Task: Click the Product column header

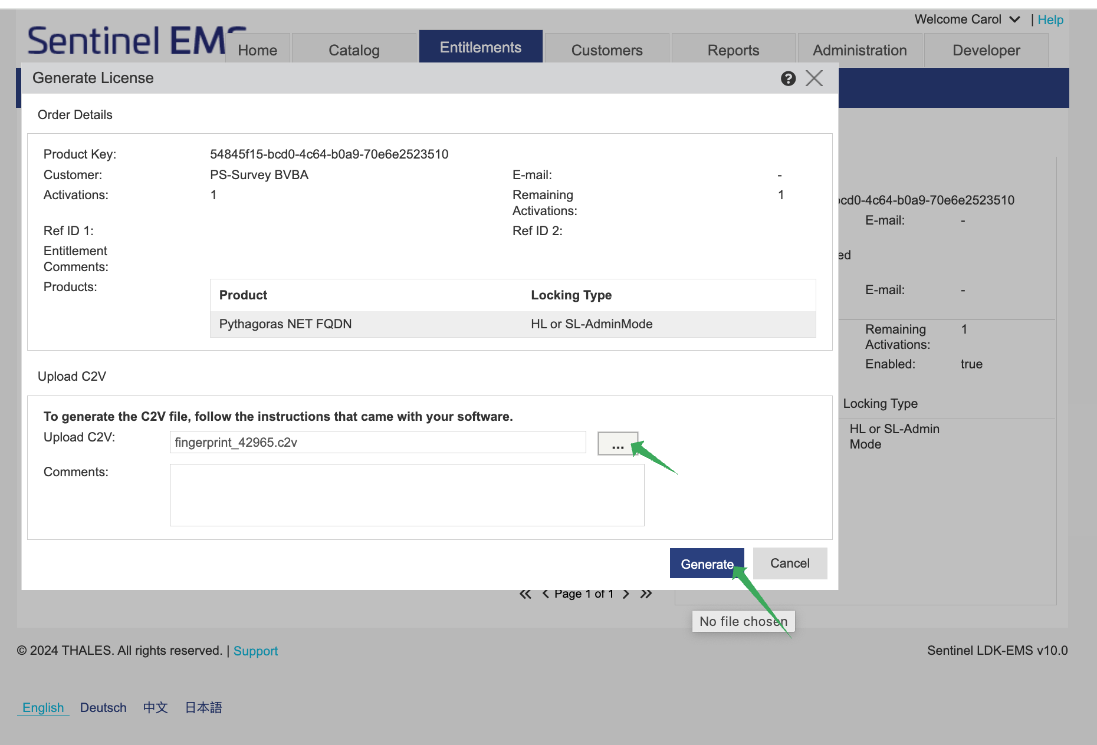Action: pyautogui.click(x=243, y=295)
